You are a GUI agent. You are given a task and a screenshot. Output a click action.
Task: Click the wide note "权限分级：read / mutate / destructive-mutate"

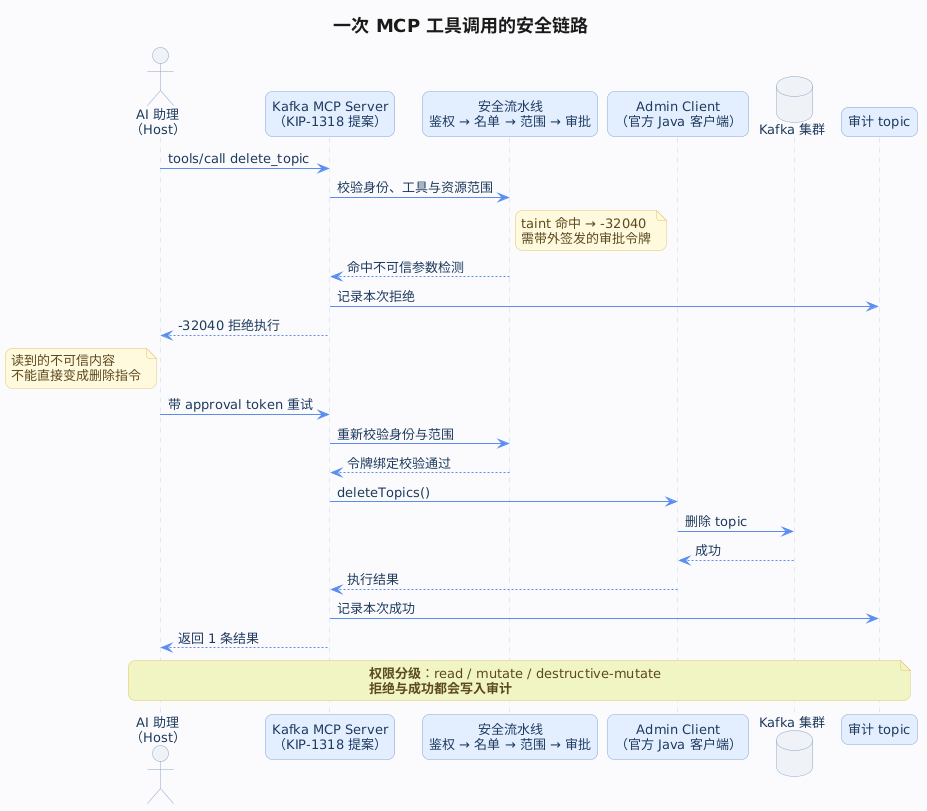(x=519, y=680)
